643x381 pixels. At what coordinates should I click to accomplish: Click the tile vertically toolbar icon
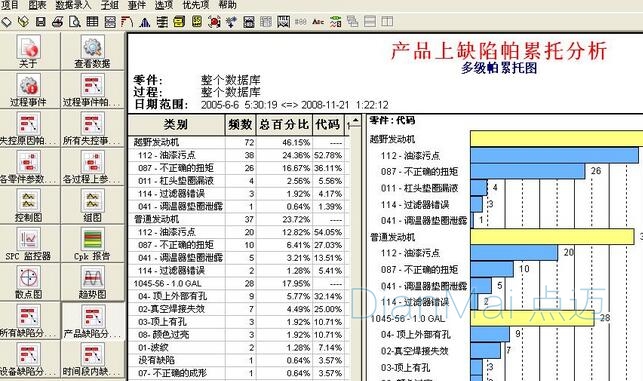[x=387, y=21]
